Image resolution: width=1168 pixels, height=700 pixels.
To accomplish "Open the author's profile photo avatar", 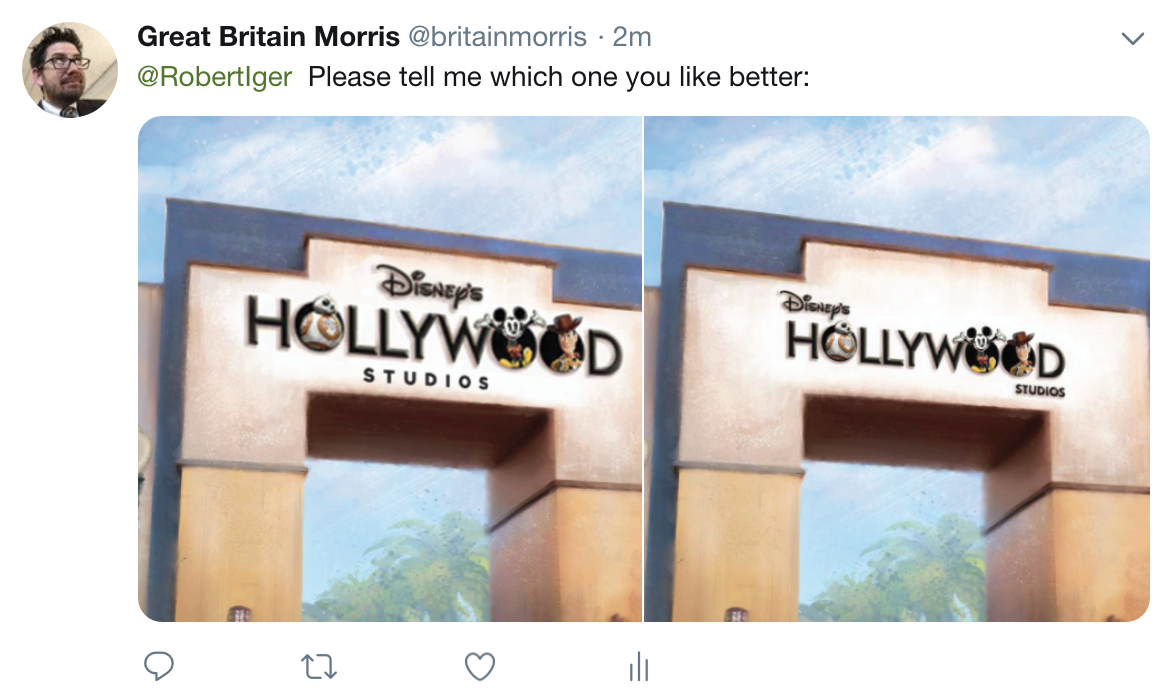I will [x=70, y=69].
